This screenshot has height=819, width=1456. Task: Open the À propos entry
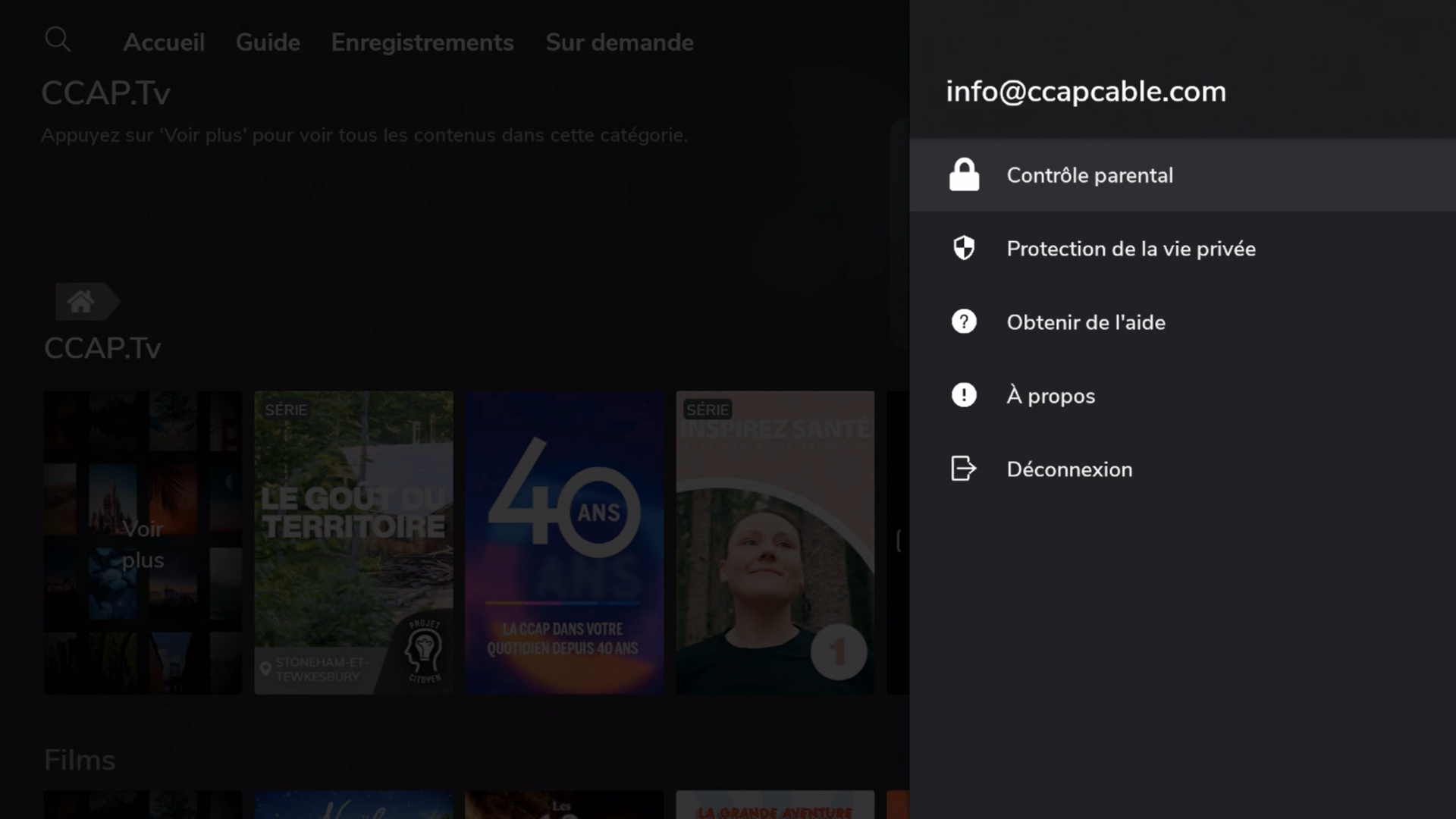[1183, 396]
